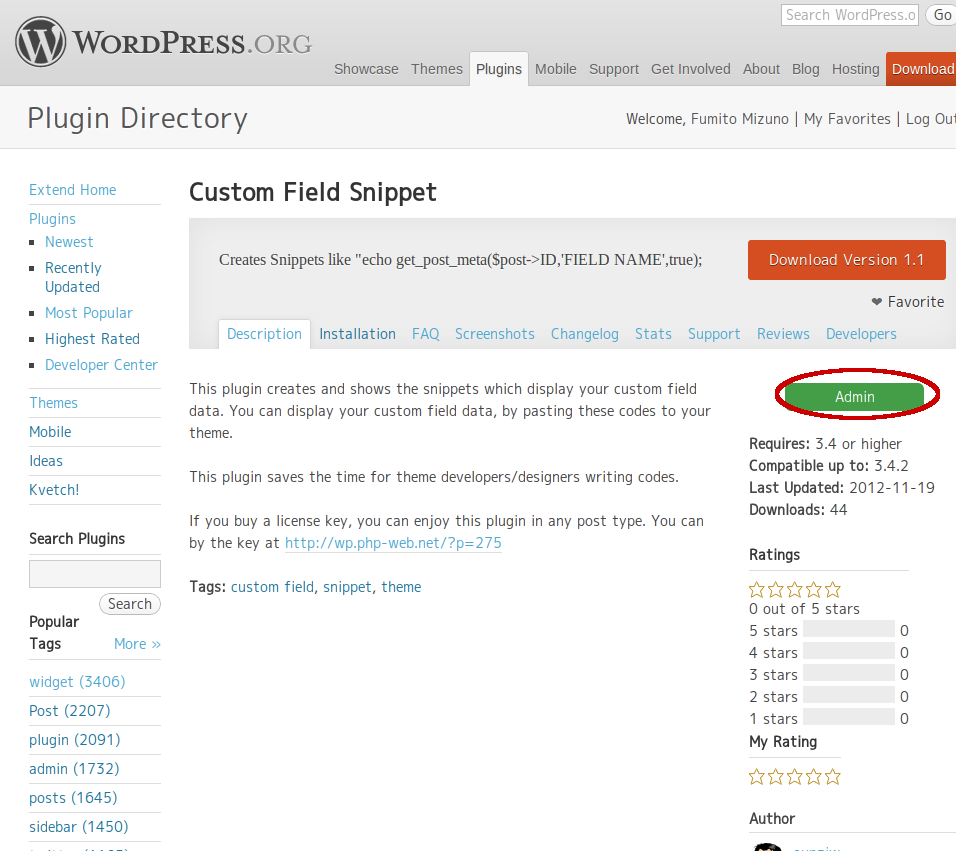Open the Developer Center link
This screenshot has height=851, width=956.
101,365
